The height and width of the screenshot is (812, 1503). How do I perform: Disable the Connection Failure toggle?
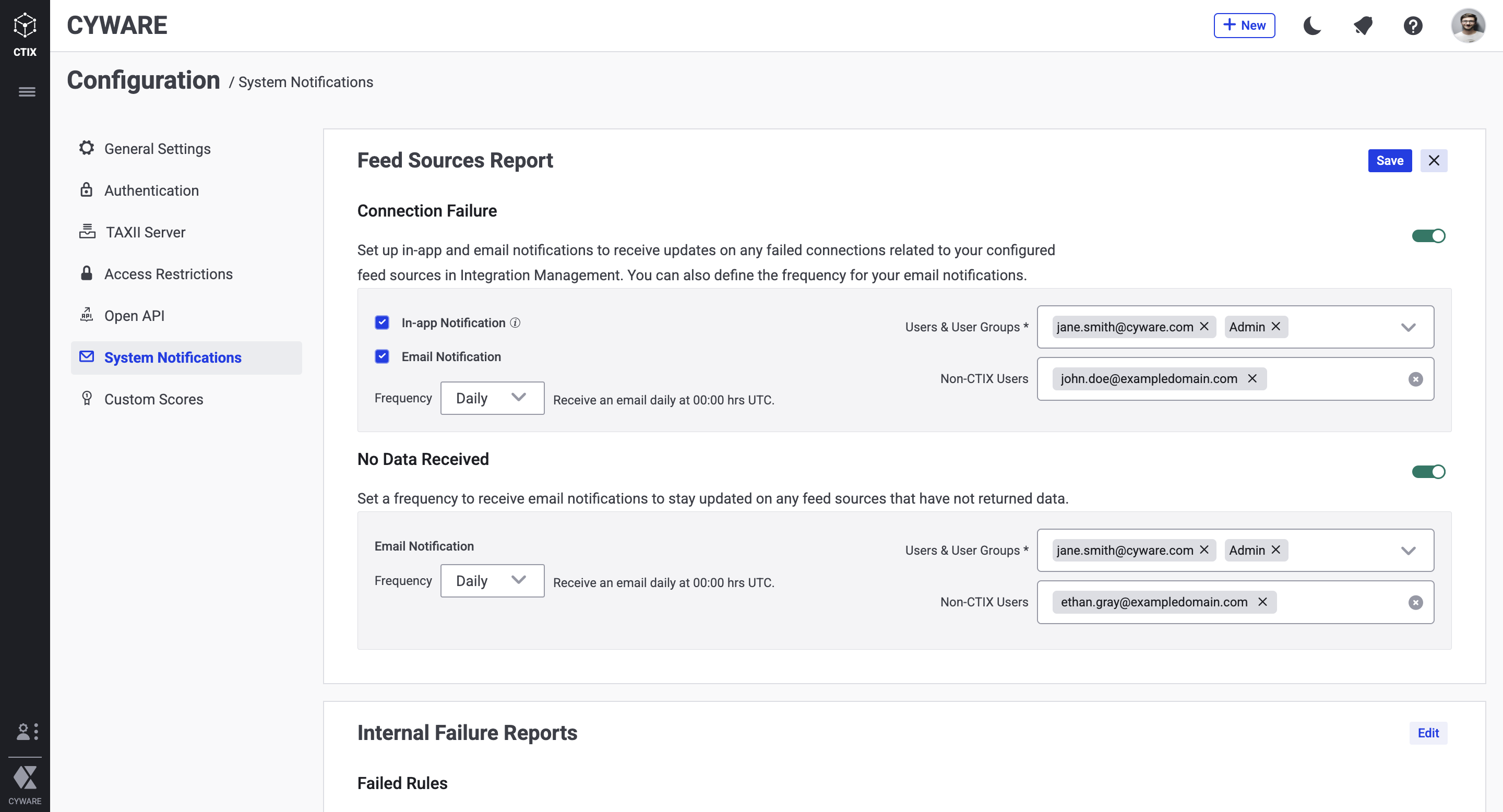(x=1428, y=236)
